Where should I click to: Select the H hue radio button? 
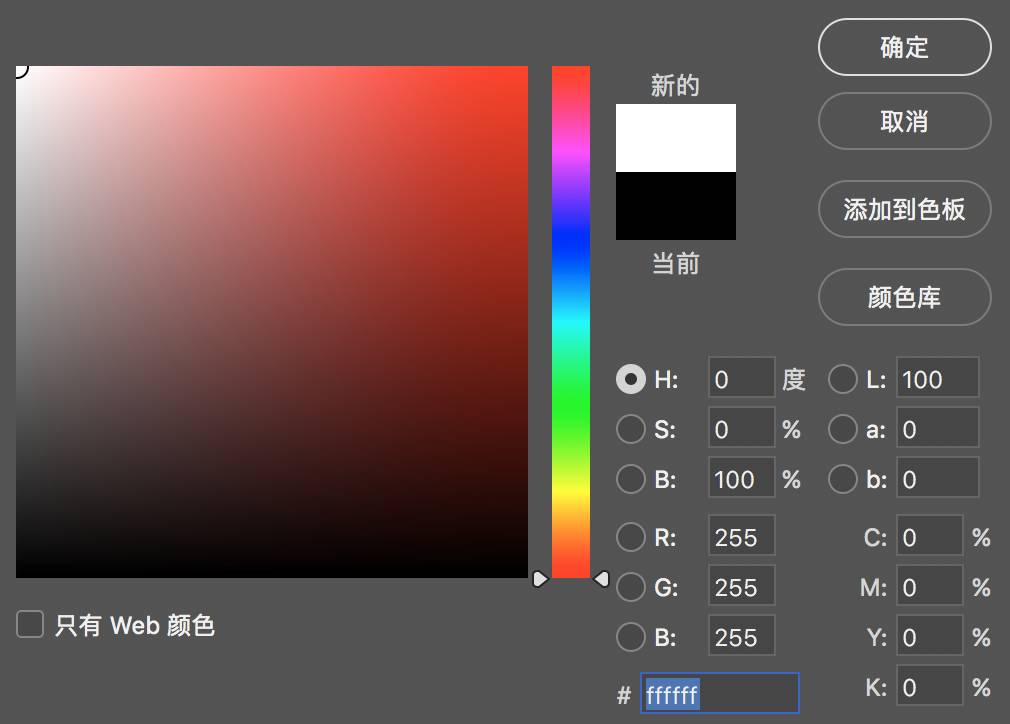tap(631, 379)
